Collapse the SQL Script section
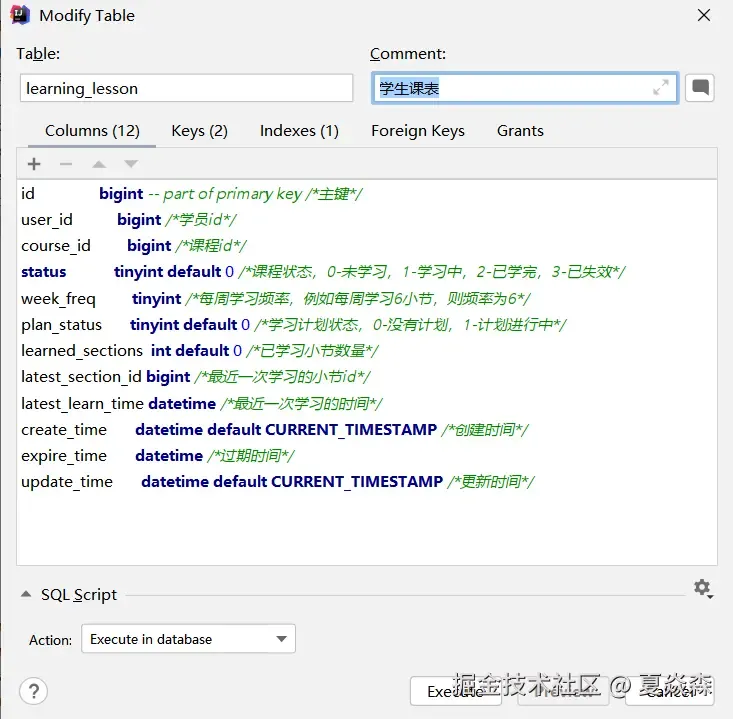The height and width of the screenshot is (719, 733). [x=26, y=594]
